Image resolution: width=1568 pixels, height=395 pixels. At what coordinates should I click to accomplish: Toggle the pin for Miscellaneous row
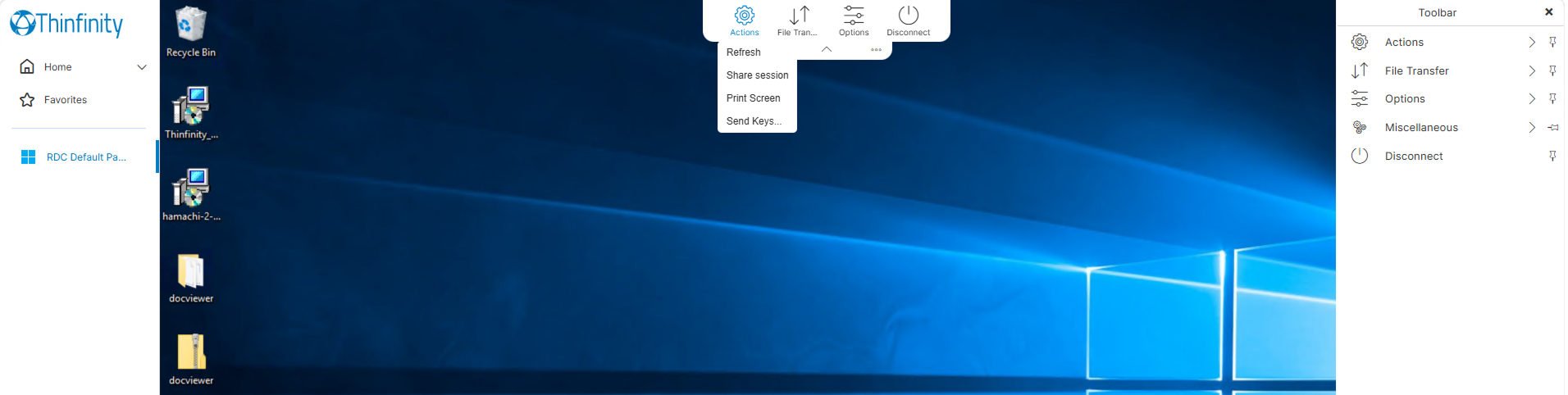1552,127
